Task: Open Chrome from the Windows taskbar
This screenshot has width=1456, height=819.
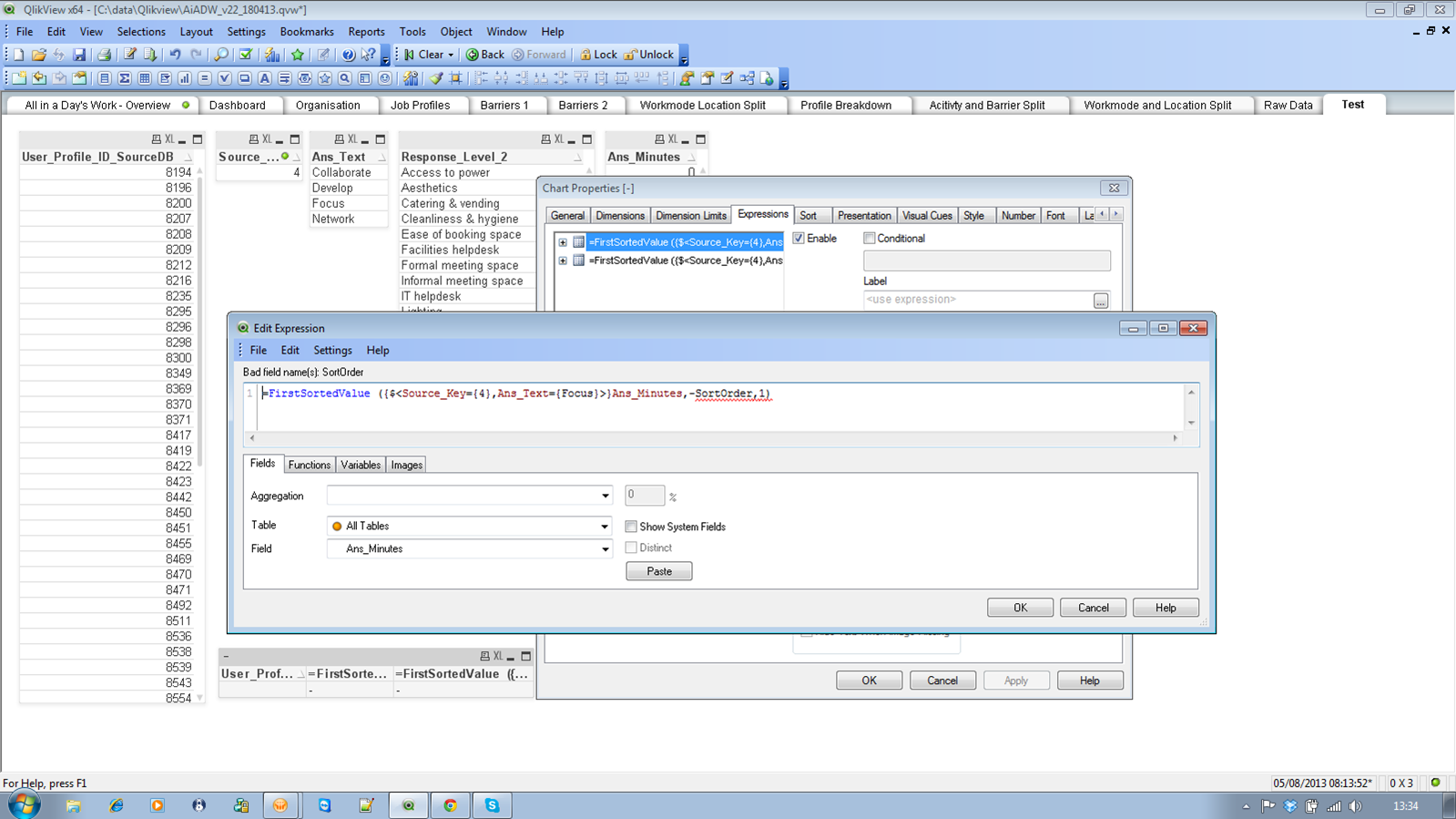Action: [x=450, y=805]
